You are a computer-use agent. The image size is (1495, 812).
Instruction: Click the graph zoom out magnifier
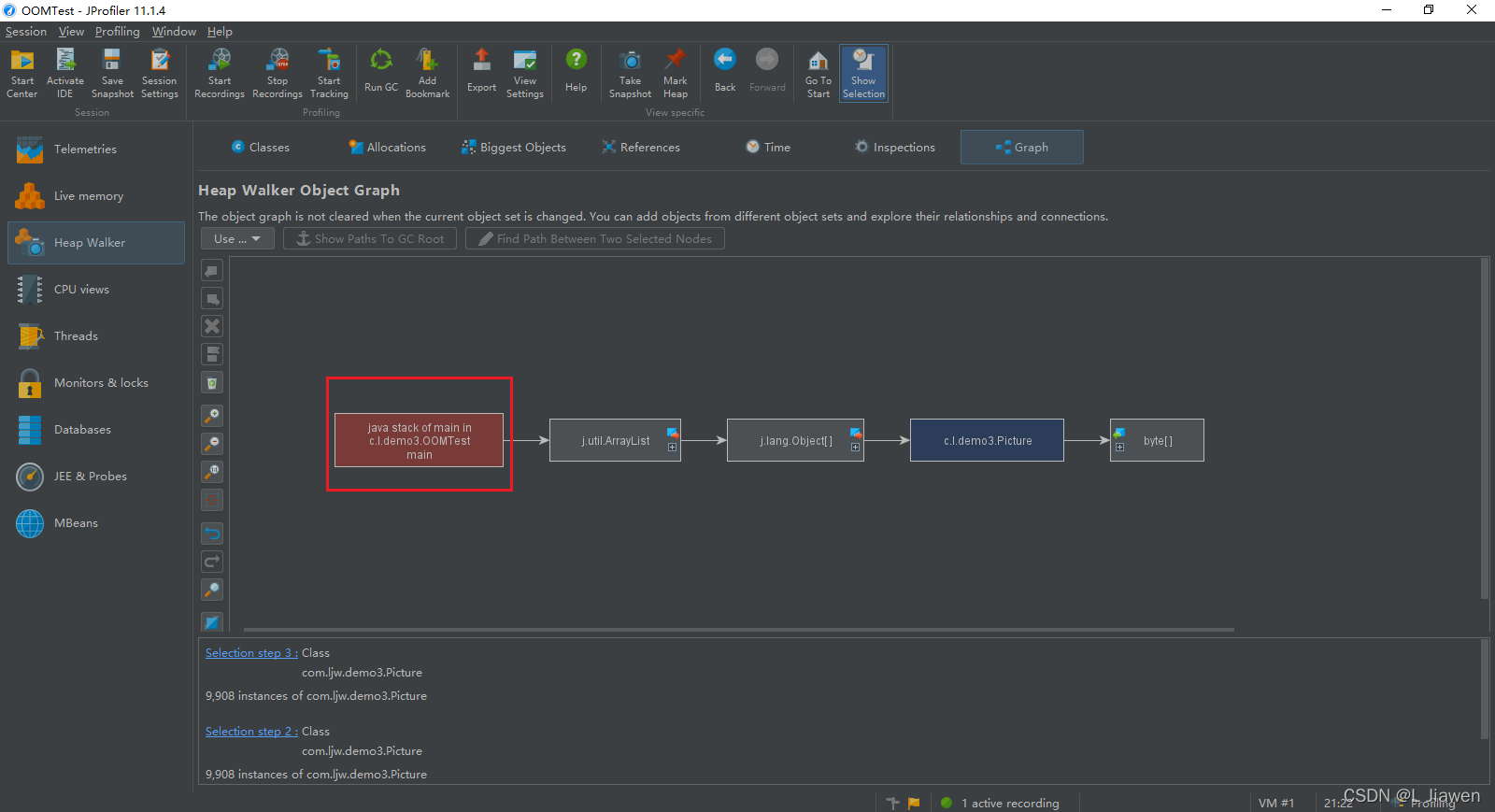(x=212, y=444)
